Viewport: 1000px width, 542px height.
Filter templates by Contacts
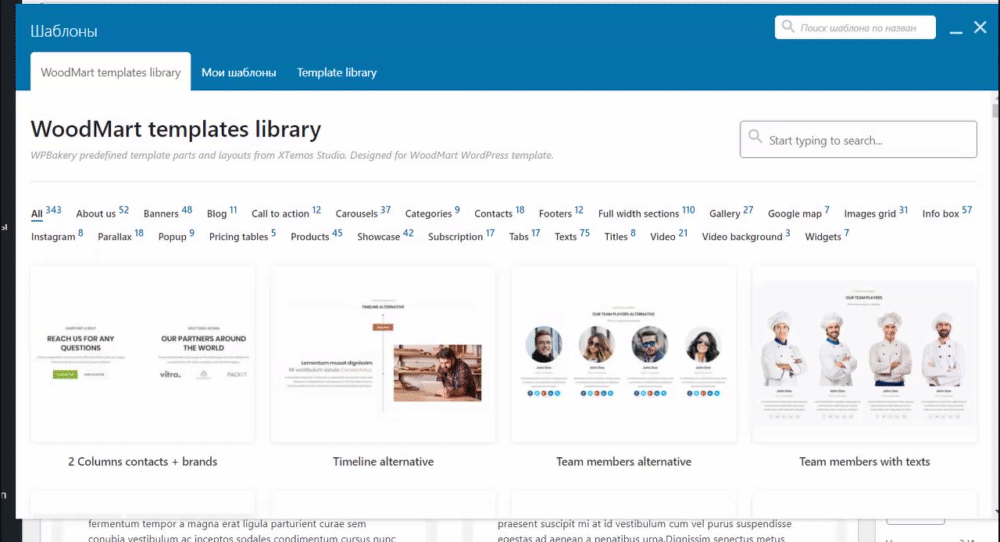click(499, 212)
